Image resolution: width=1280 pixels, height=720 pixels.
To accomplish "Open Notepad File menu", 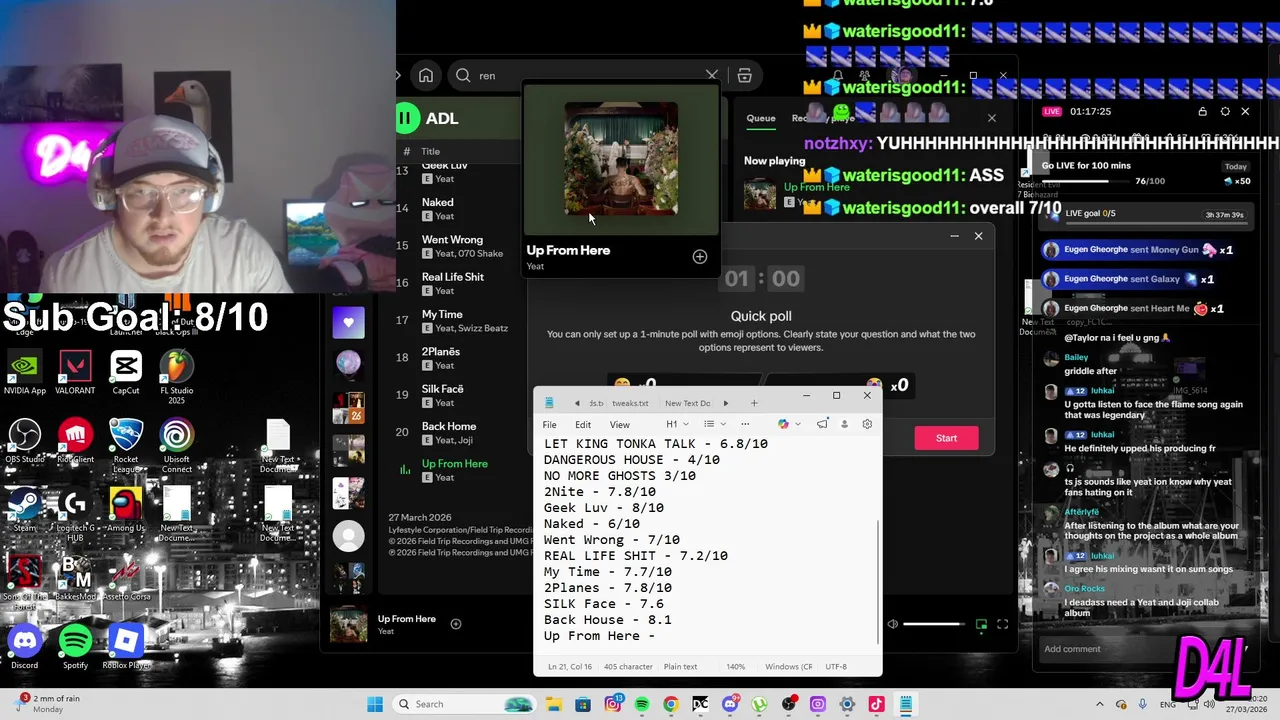I will coord(549,425).
